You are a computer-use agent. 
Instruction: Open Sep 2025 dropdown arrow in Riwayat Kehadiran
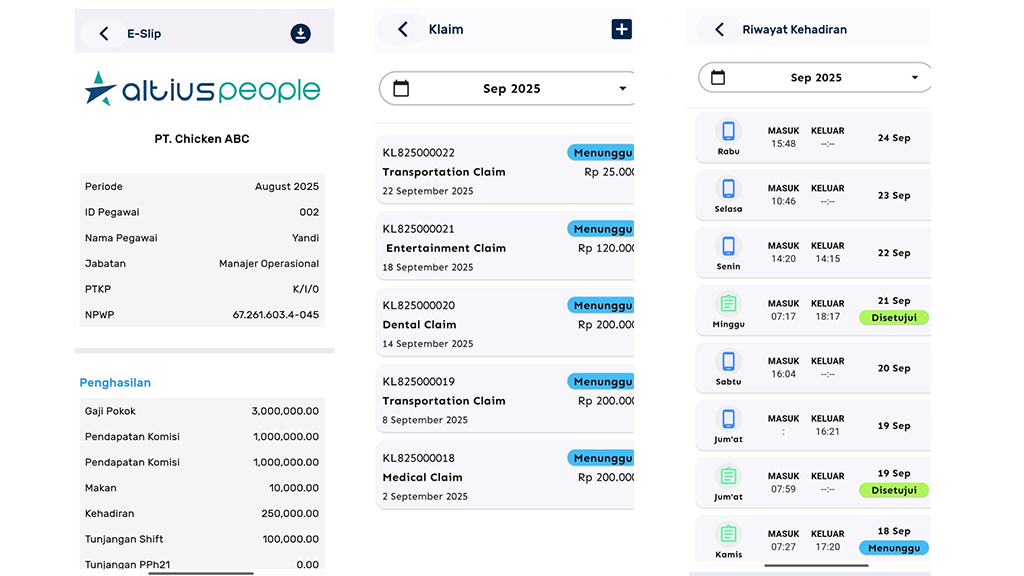pos(914,78)
